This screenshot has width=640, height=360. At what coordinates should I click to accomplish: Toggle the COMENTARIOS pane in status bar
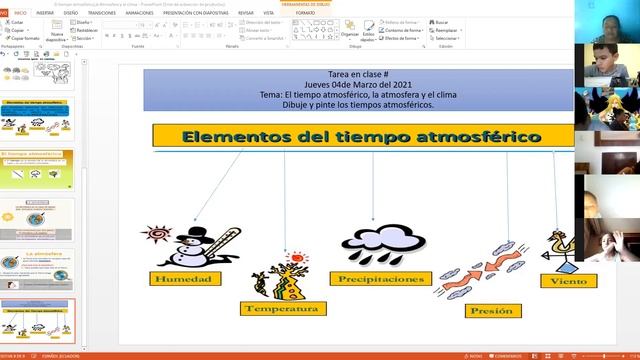(505, 356)
